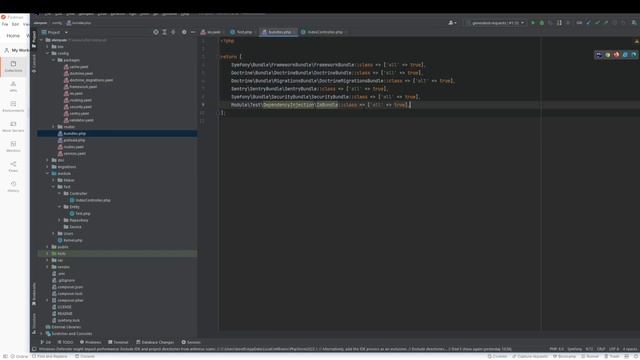Click Find and Replace in Postman footer
The height and width of the screenshot is (360, 640).
coord(49,356)
